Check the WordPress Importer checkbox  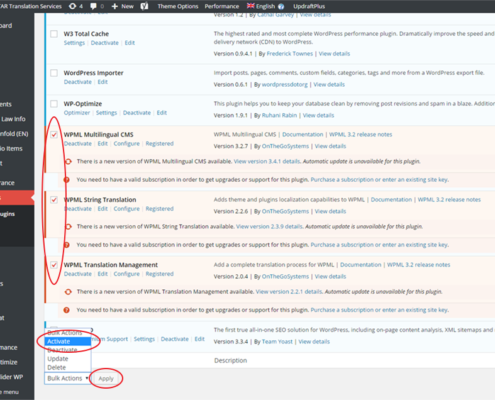tap(54, 73)
